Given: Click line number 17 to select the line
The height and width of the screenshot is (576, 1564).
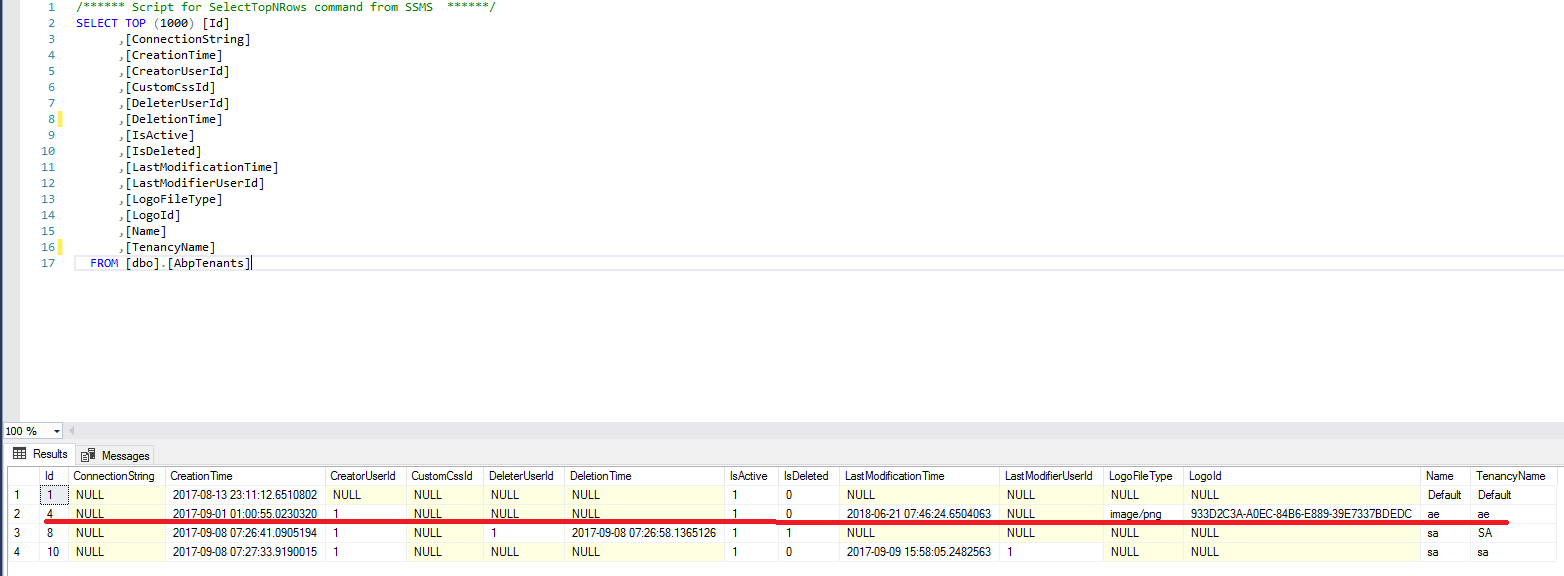Looking at the screenshot, I should pyautogui.click(x=47, y=262).
